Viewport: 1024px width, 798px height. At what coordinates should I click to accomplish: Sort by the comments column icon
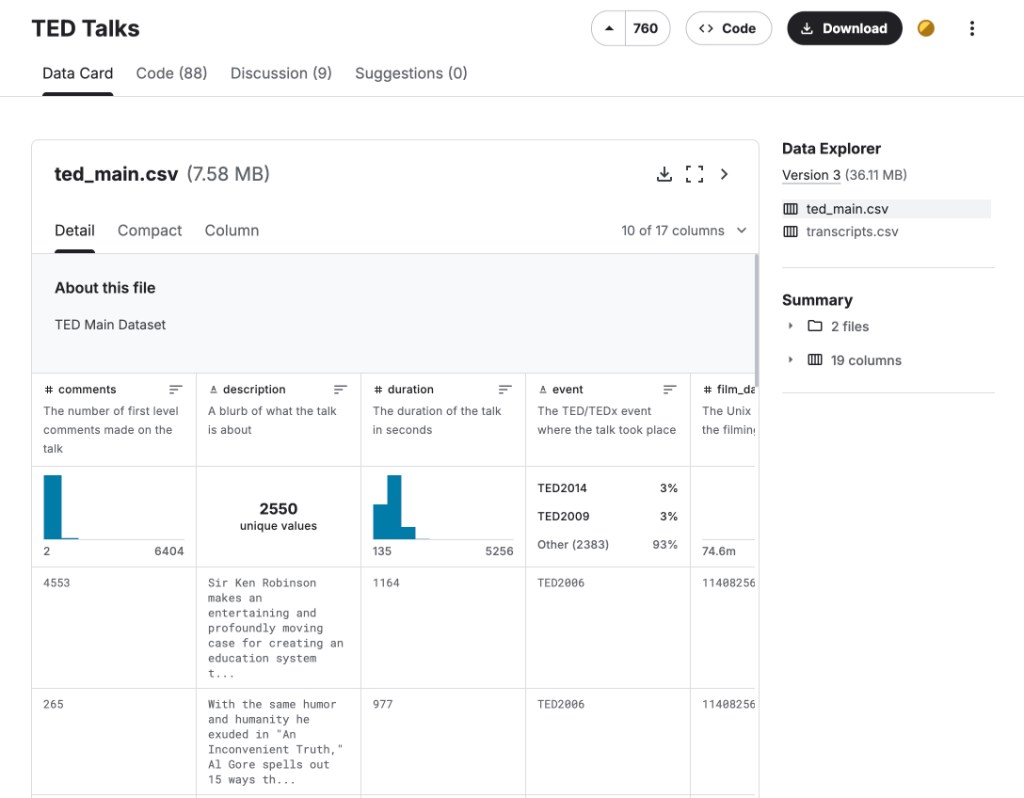(176, 390)
